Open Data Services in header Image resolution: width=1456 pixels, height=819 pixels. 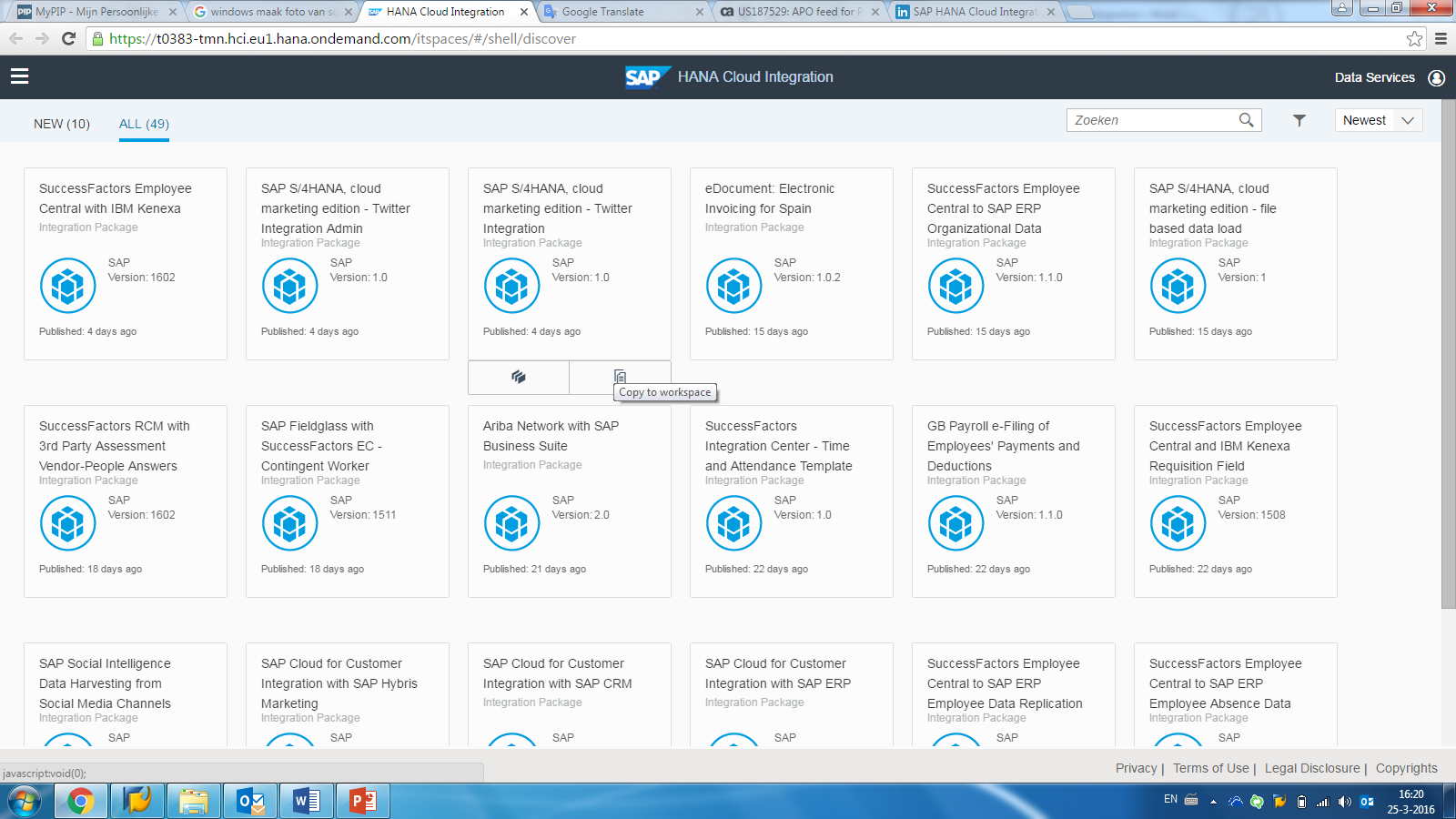(x=1374, y=77)
